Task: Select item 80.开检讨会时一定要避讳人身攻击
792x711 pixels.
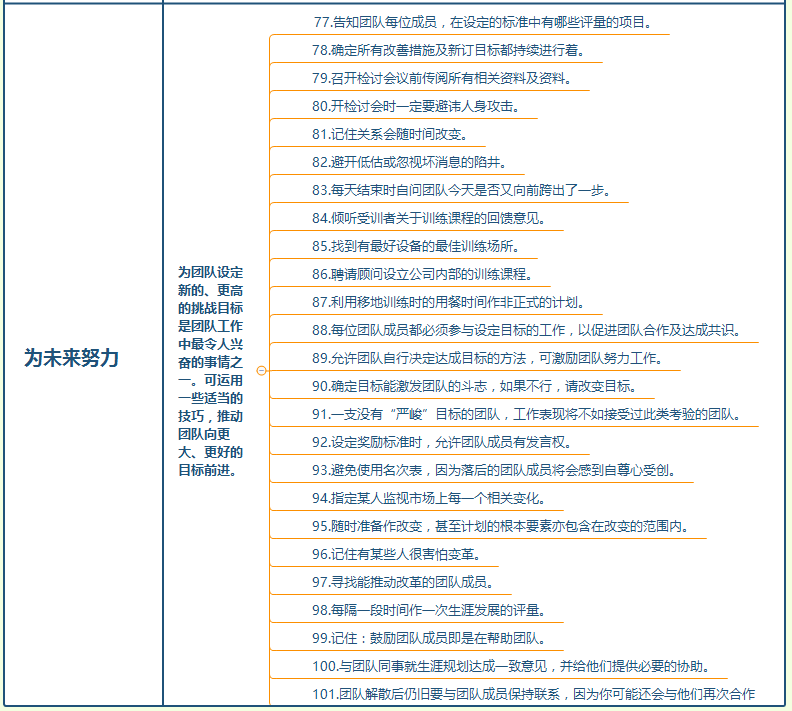Action: coord(416,106)
